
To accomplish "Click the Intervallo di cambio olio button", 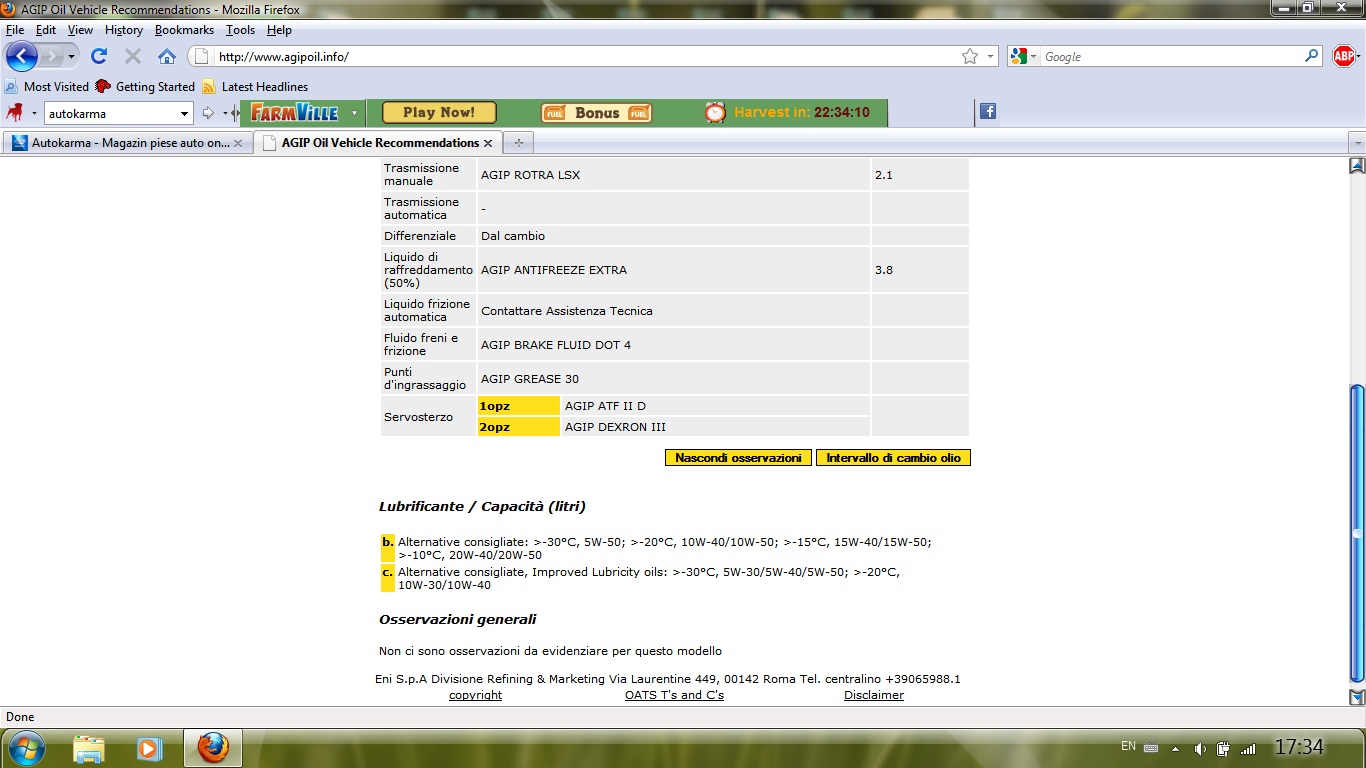I will coord(893,458).
